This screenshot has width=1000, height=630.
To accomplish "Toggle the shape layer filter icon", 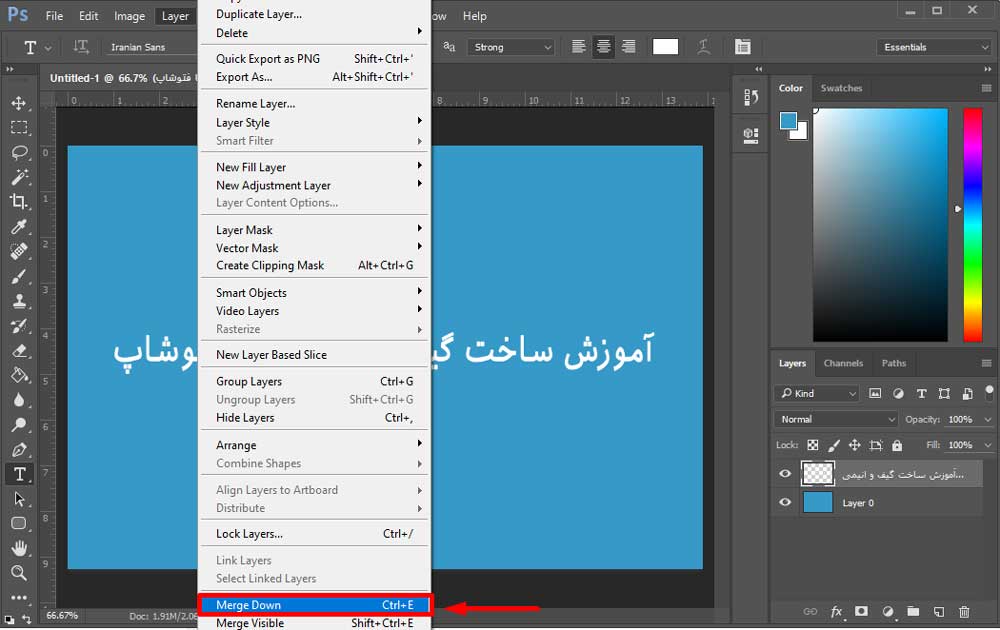I will pos(945,393).
